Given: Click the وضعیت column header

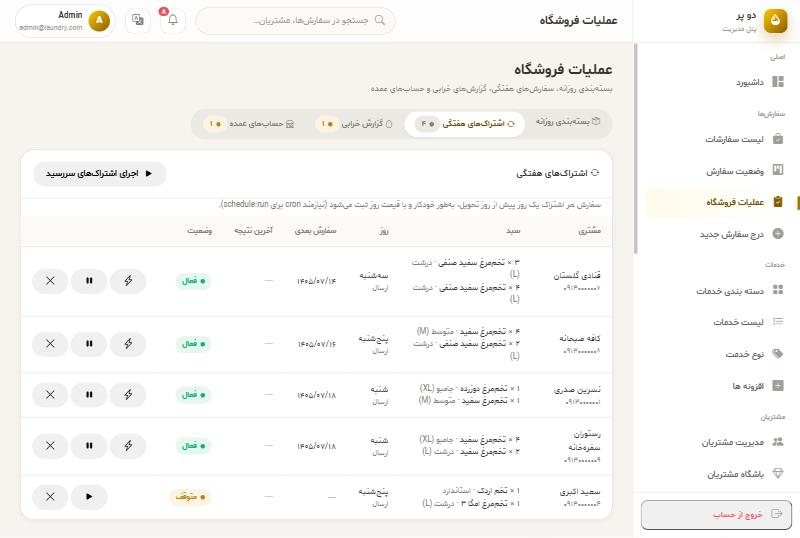Looking at the screenshot, I should pyautogui.click(x=199, y=231).
